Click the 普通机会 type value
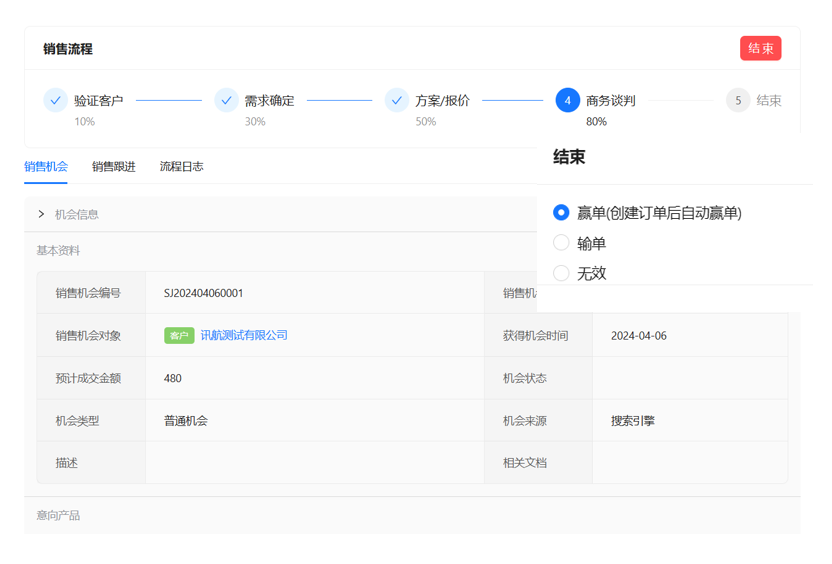This screenshot has width=832, height=564. pos(186,421)
